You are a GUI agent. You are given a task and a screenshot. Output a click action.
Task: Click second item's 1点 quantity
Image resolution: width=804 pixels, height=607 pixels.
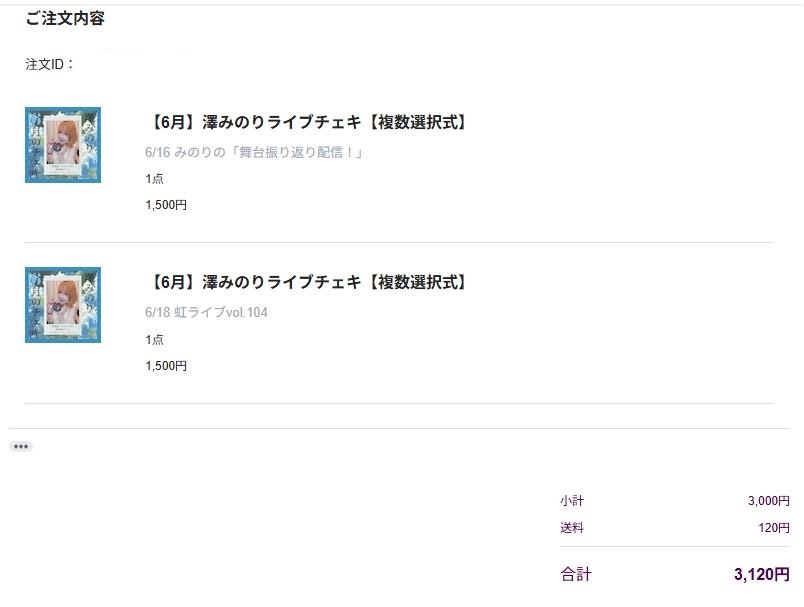point(154,339)
